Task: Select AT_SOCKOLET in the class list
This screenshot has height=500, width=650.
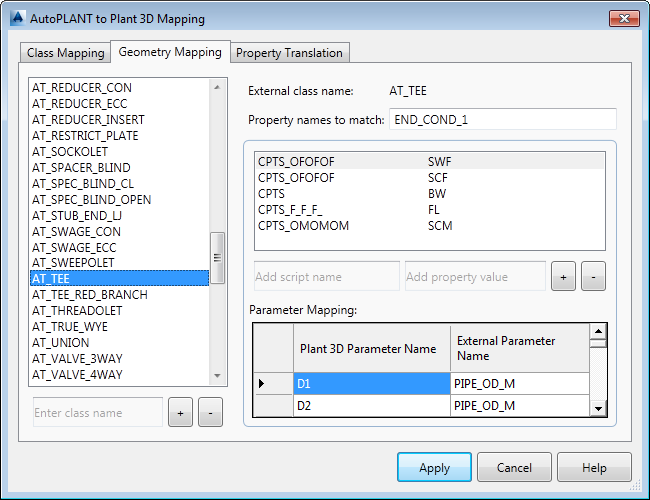Action: (x=119, y=151)
